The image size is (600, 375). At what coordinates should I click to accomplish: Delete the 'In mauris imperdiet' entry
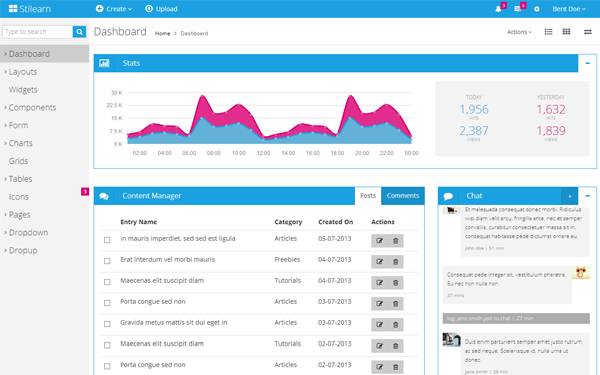(396, 241)
